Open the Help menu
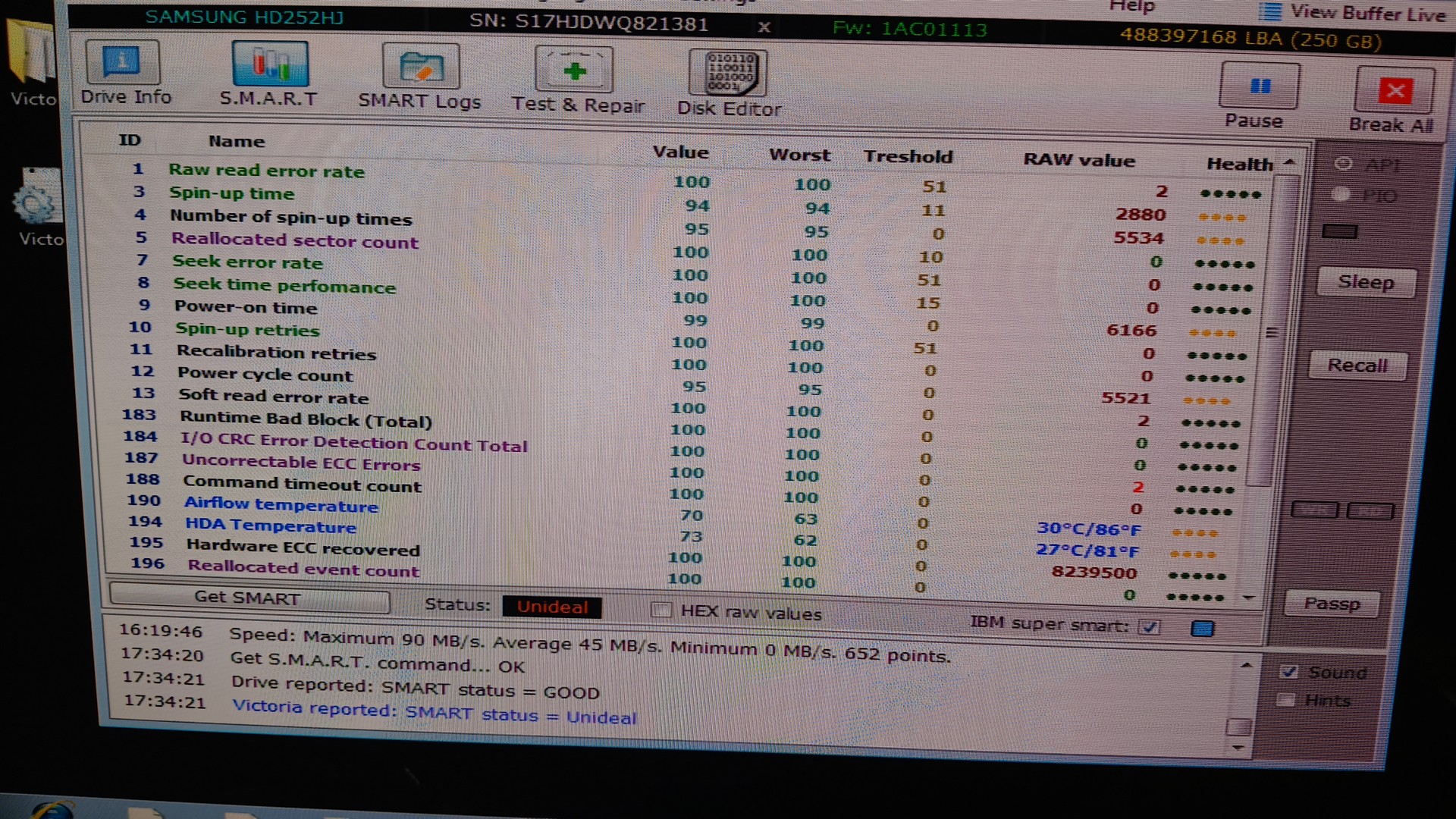This screenshot has height=819, width=1456. (x=1132, y=6)
